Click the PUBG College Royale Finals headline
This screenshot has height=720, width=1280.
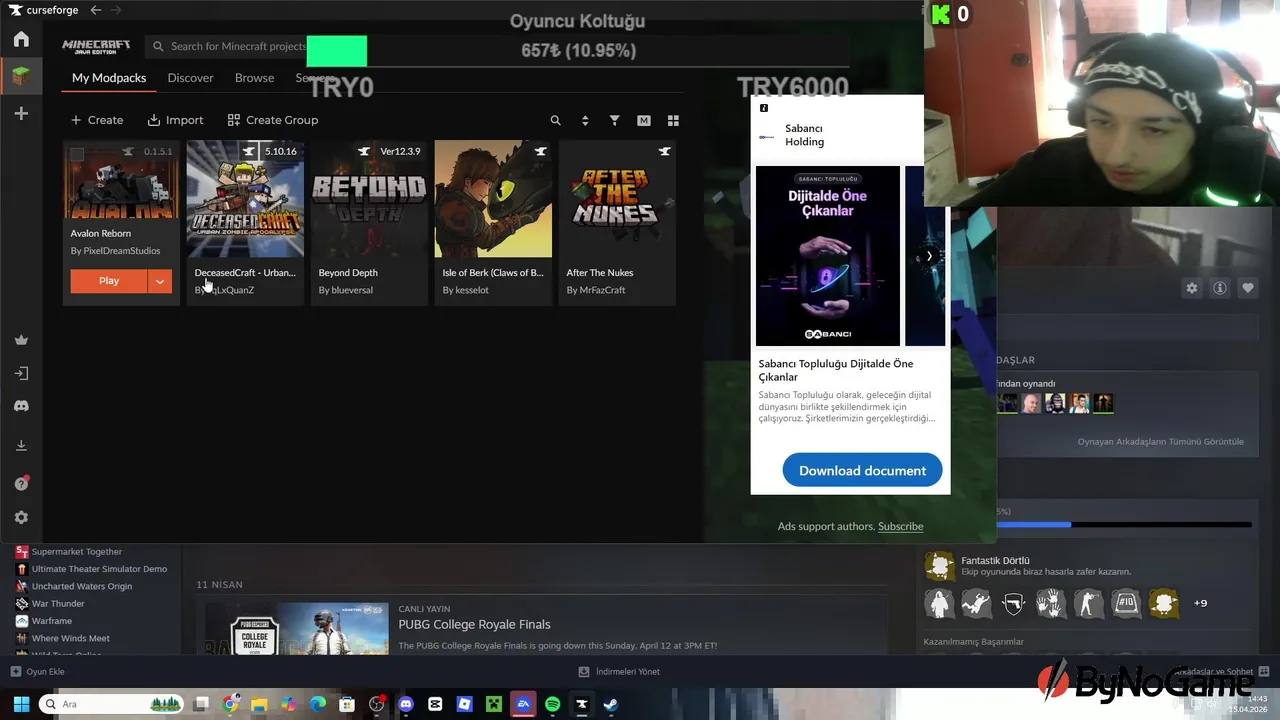click(x=474, y=624)
